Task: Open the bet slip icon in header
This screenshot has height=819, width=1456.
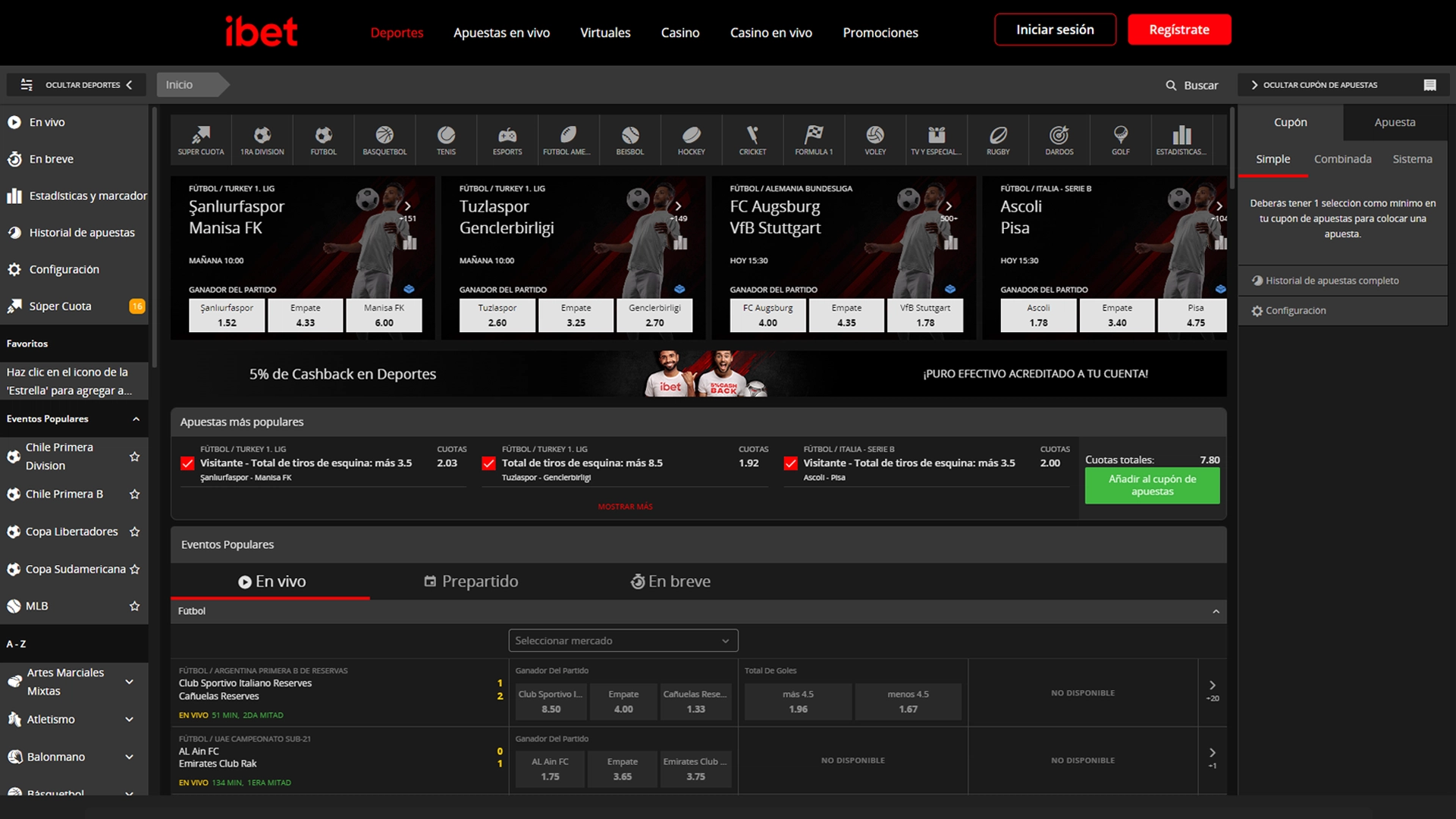Action: click(1429, 85)
